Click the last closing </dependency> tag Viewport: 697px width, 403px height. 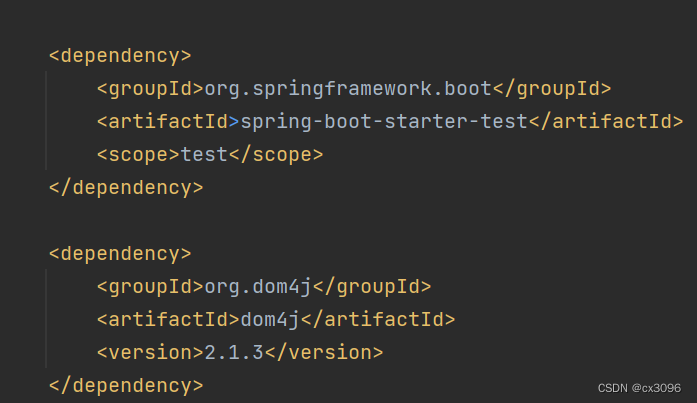point(126,385)
